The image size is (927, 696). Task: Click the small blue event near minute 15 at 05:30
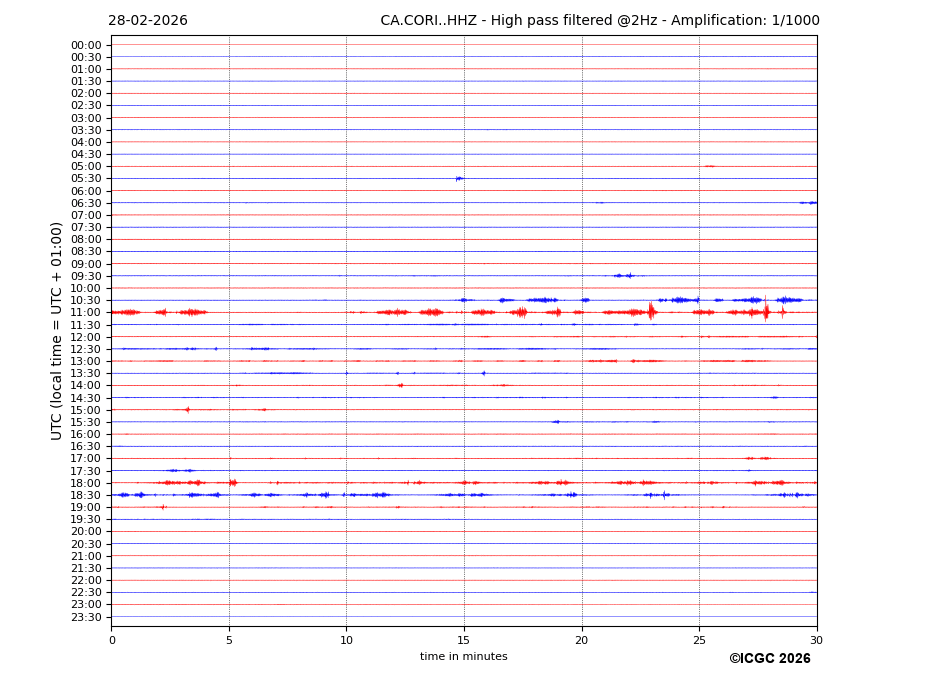coord(459,179)
